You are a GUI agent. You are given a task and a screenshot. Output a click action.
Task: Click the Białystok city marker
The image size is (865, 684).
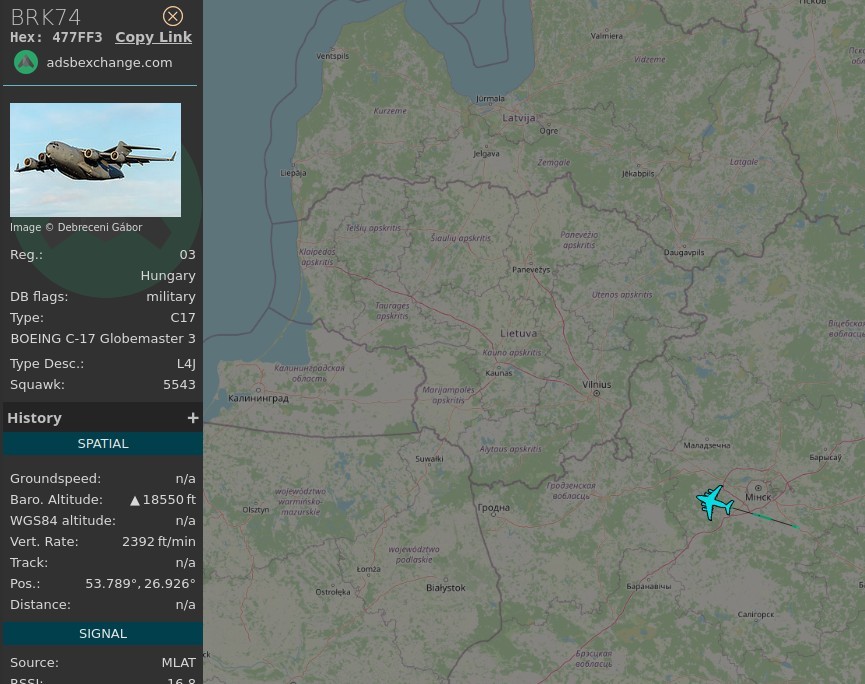tap(445, 580)
